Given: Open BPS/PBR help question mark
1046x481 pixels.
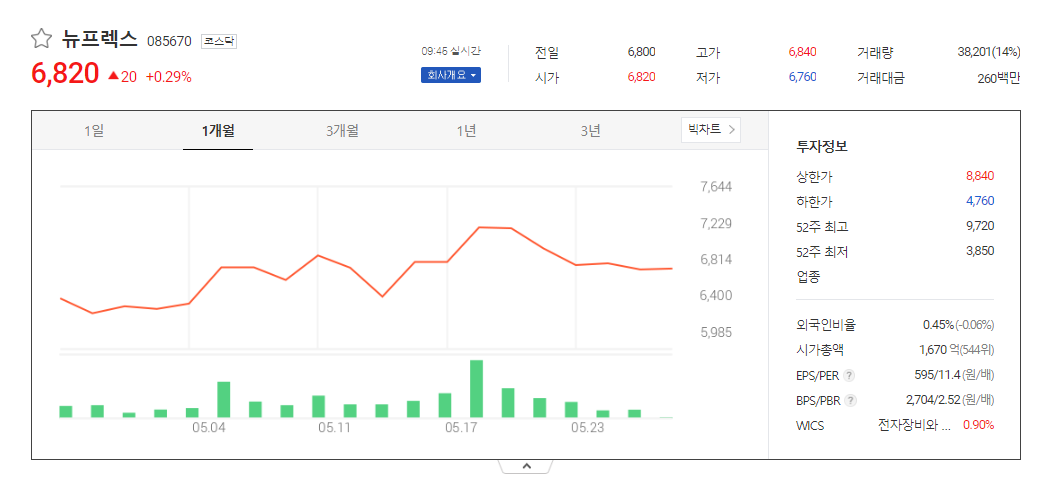Looking at the screenshot, I should (850, 401).
